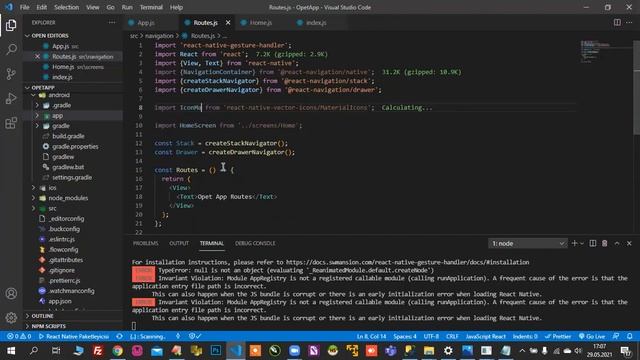This screenshot has width=640, height=360.
Task: Open Explorer panel Views and More Actions
Action: 112,22
